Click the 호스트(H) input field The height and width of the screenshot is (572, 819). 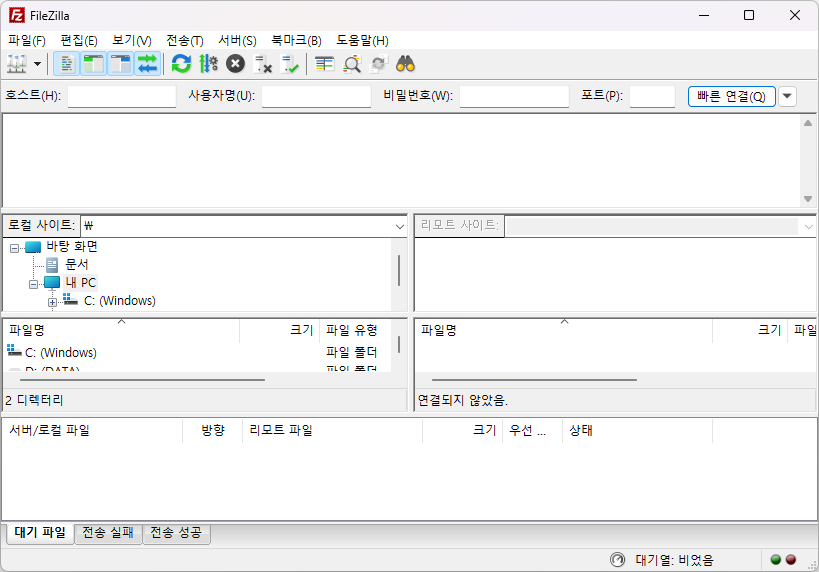tap(121, 96)
